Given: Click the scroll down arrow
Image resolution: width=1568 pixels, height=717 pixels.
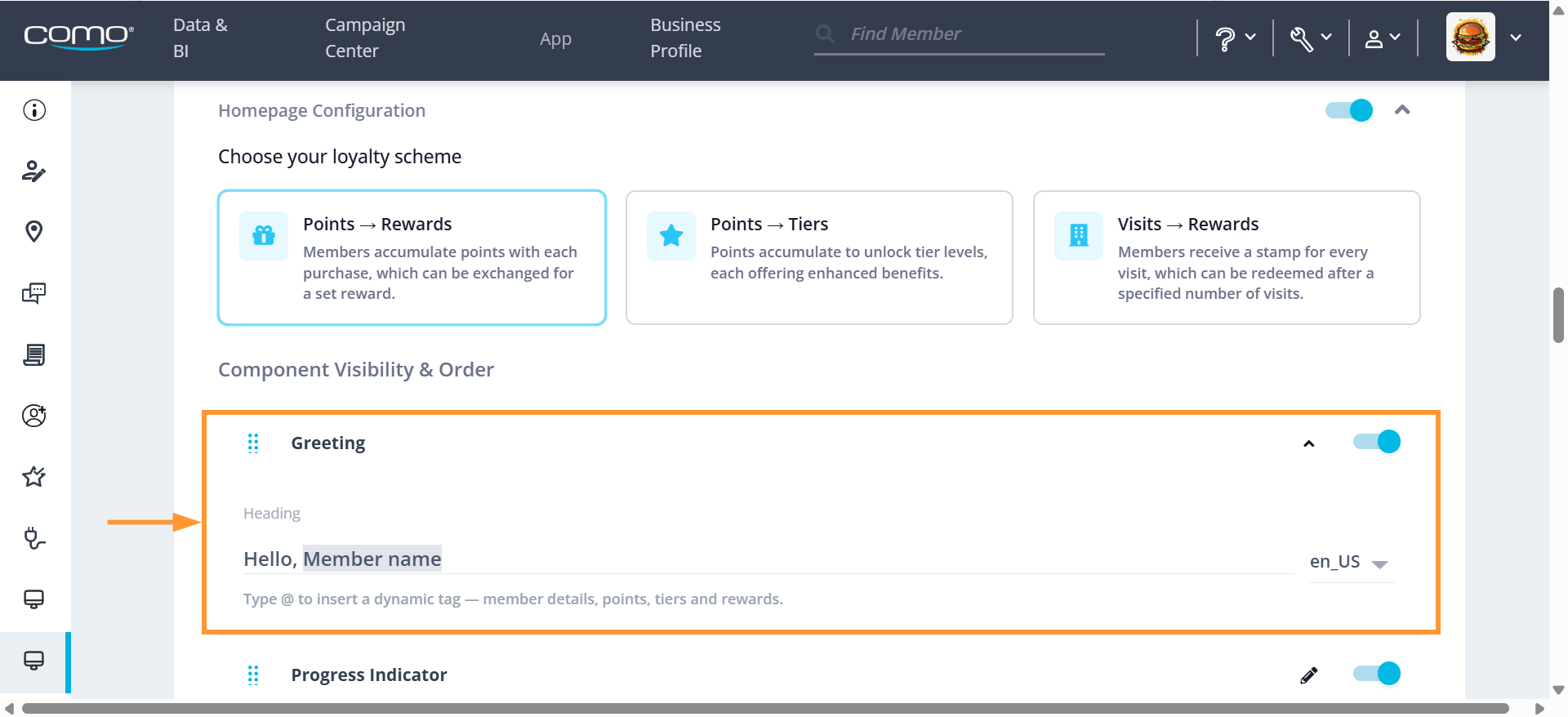Looking at the screenshot, I should (x=1558, y=690).
